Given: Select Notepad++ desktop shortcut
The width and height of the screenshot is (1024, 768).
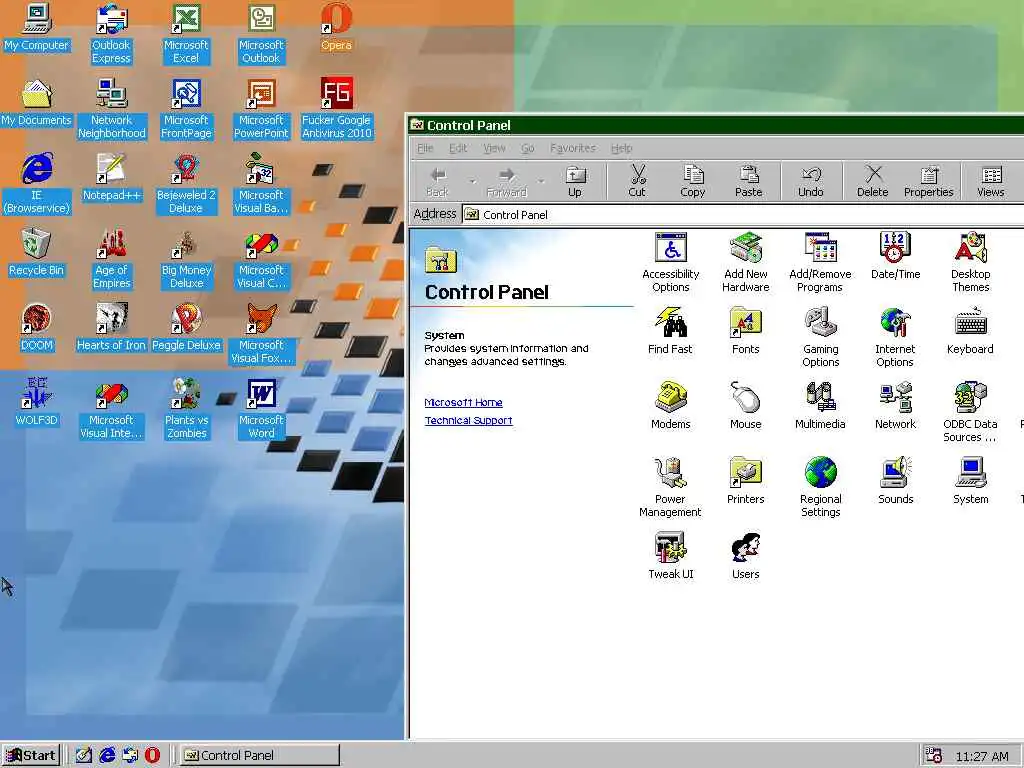Looking at the screenshot, I should [112, 178].
